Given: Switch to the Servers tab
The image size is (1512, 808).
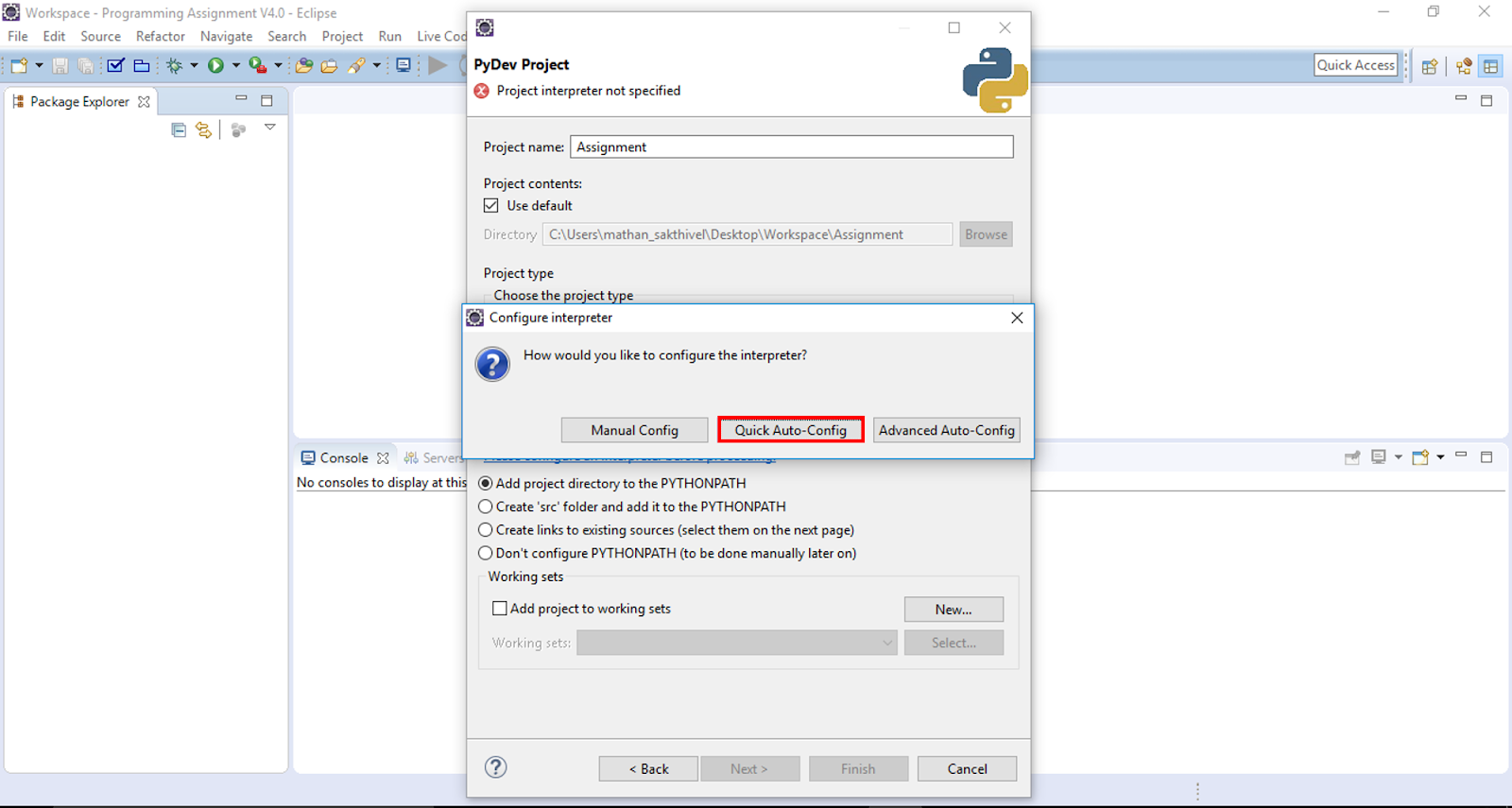Looking at the screenshot, I should point(434,457).
